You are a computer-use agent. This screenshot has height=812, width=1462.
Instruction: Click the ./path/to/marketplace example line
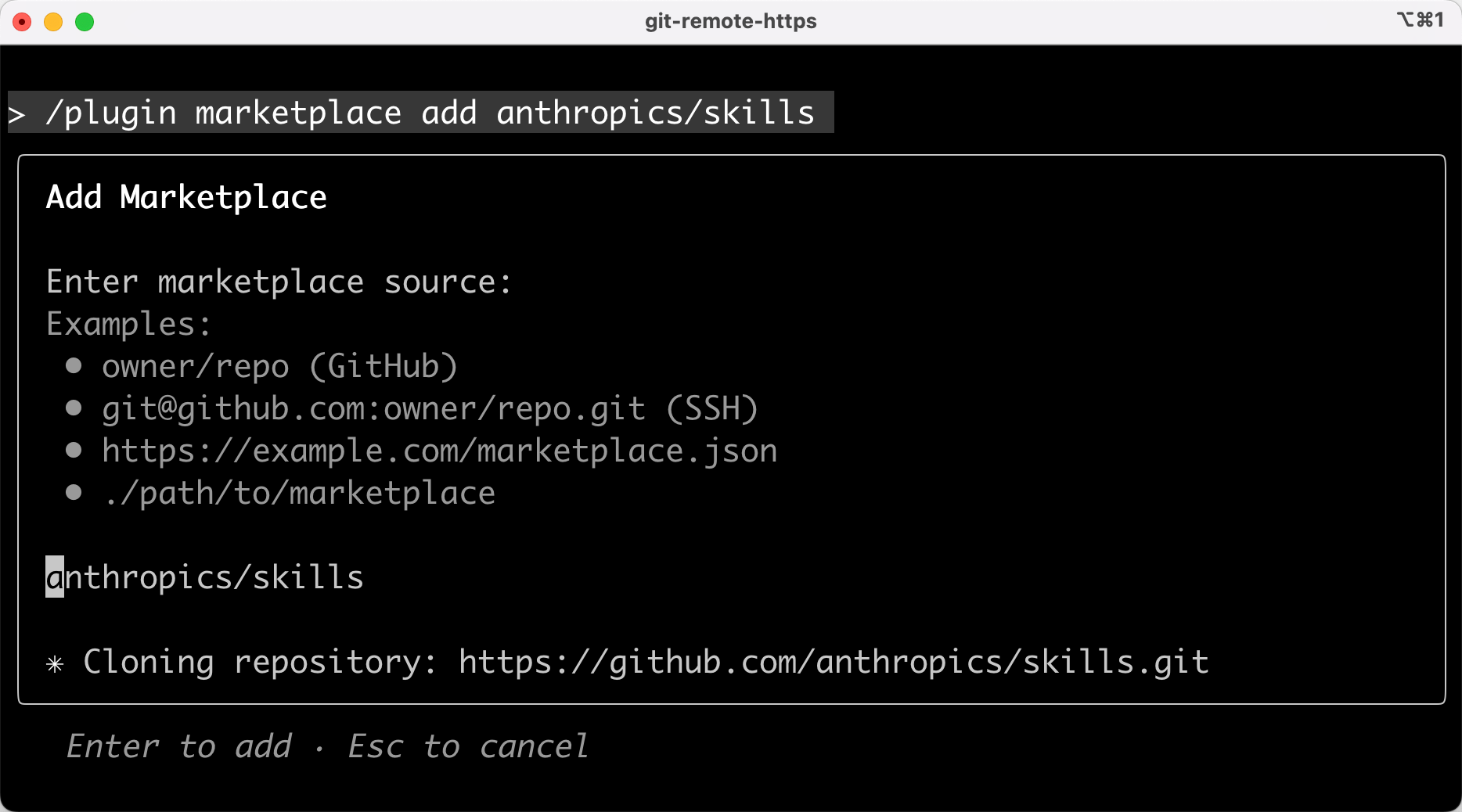(299, 494)
